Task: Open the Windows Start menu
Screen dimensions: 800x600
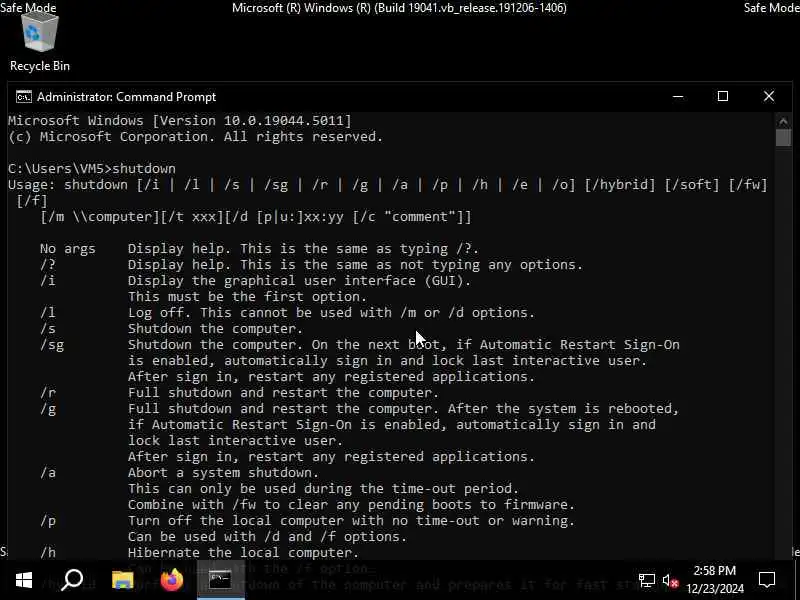Action: pos(24,580)
